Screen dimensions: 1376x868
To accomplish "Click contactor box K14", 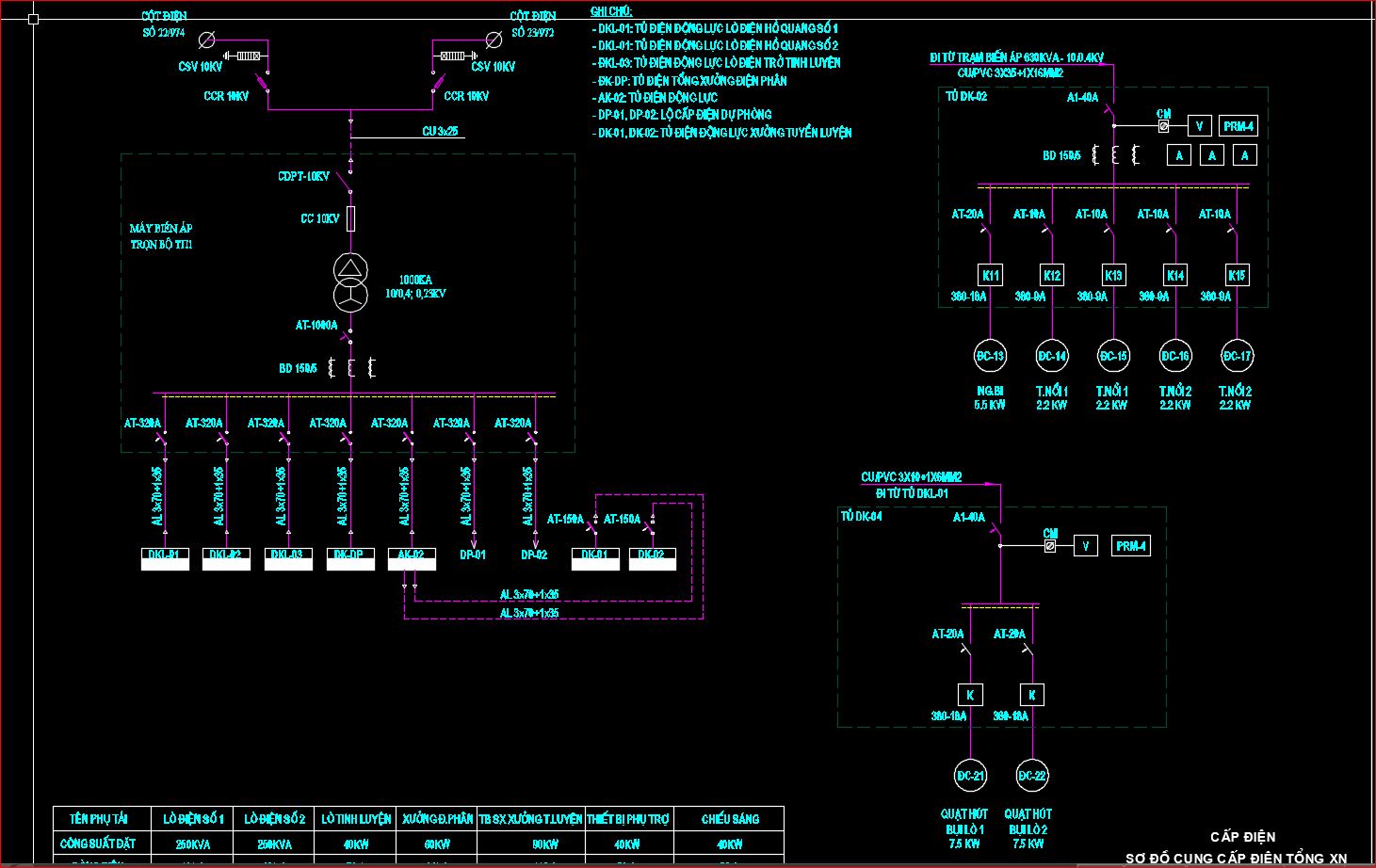I will coord(1175,275).
